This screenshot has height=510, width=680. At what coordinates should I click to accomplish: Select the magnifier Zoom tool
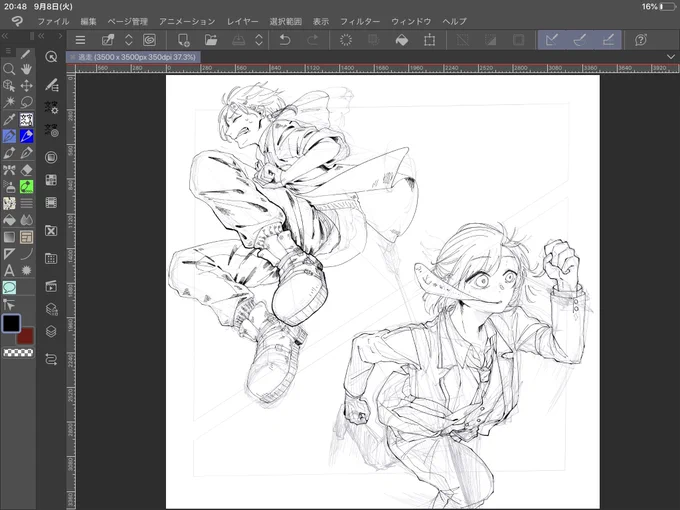click(x=9, y=69)
